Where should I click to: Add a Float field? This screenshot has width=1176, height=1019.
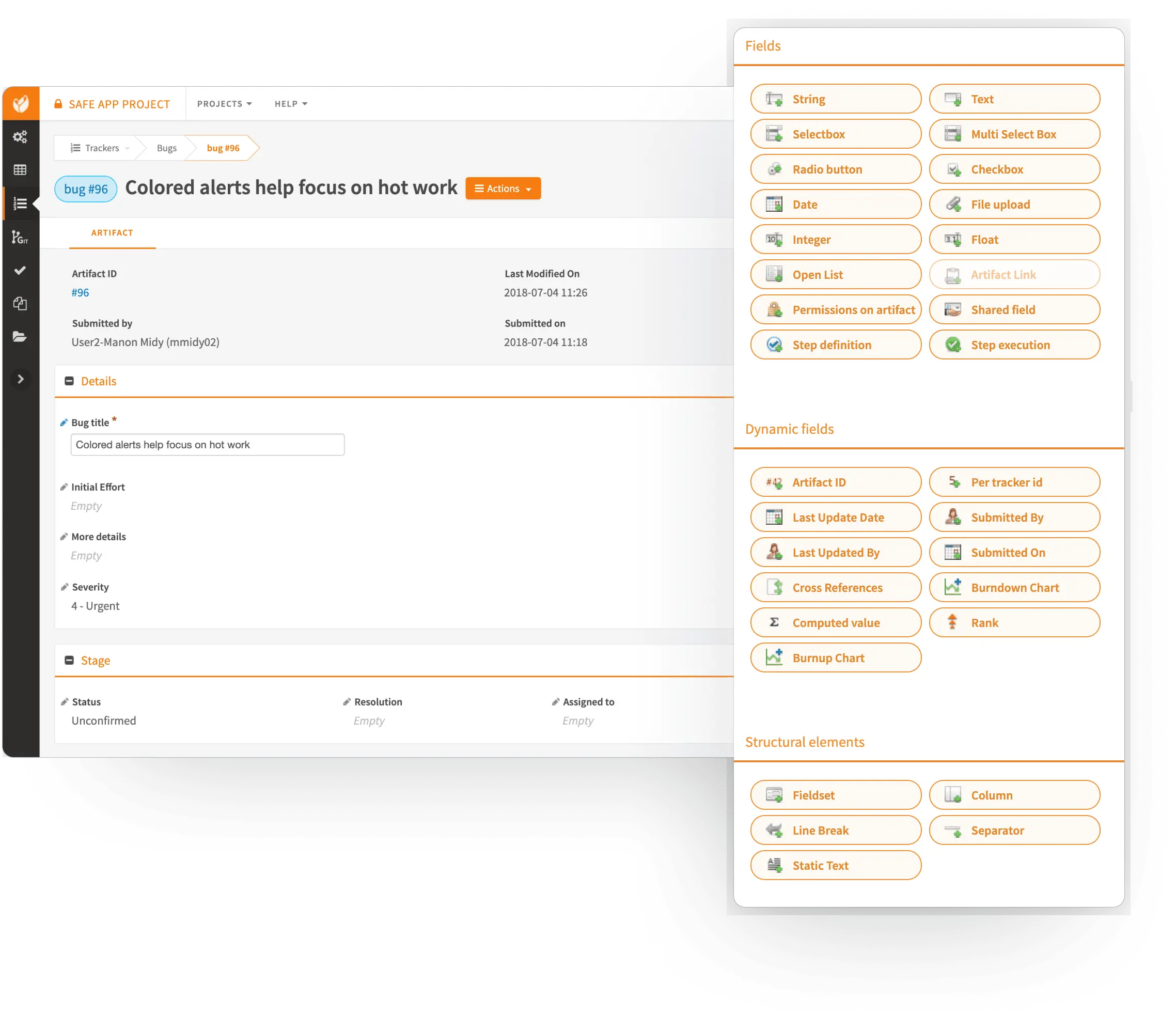click(1014, 240)
